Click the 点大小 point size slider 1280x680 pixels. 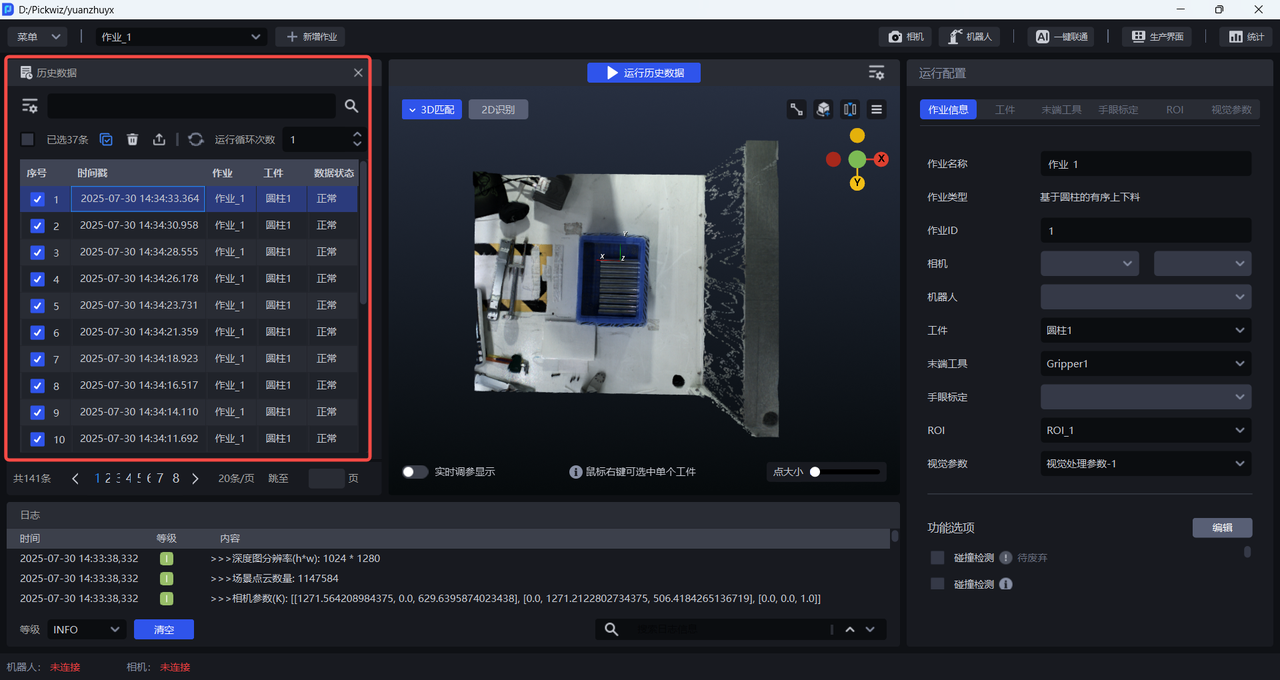(845, 472)
